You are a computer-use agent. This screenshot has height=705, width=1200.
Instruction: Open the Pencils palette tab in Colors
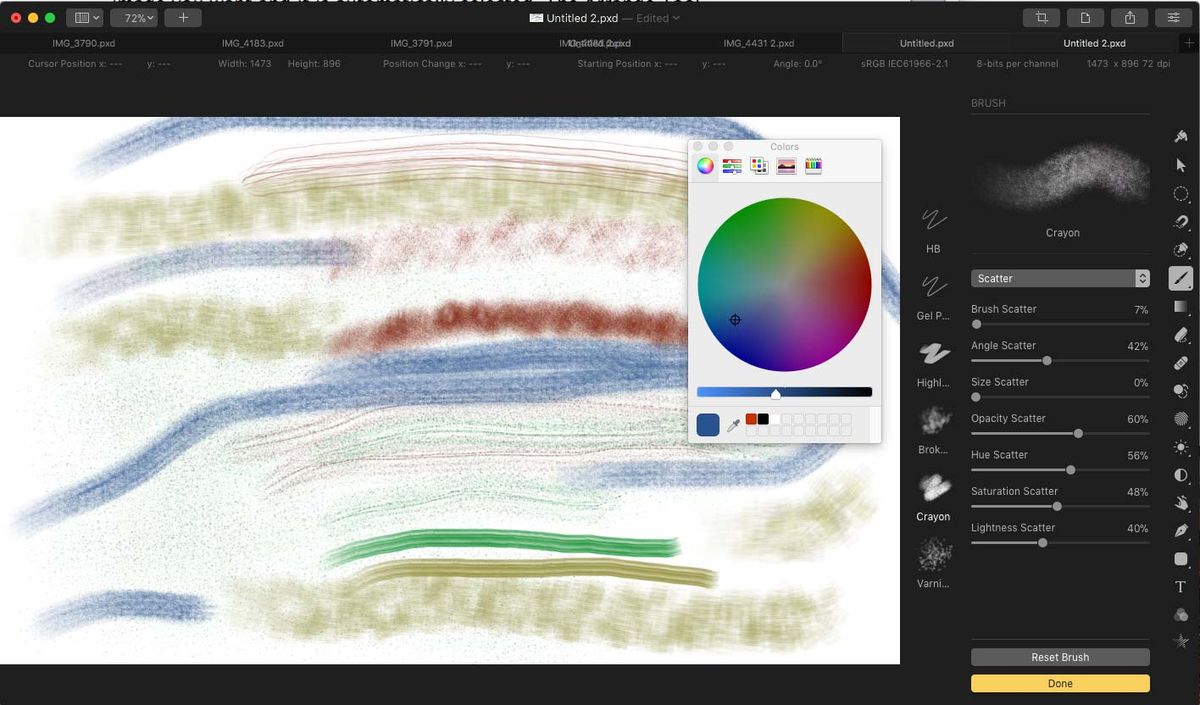tap(813, 165)
